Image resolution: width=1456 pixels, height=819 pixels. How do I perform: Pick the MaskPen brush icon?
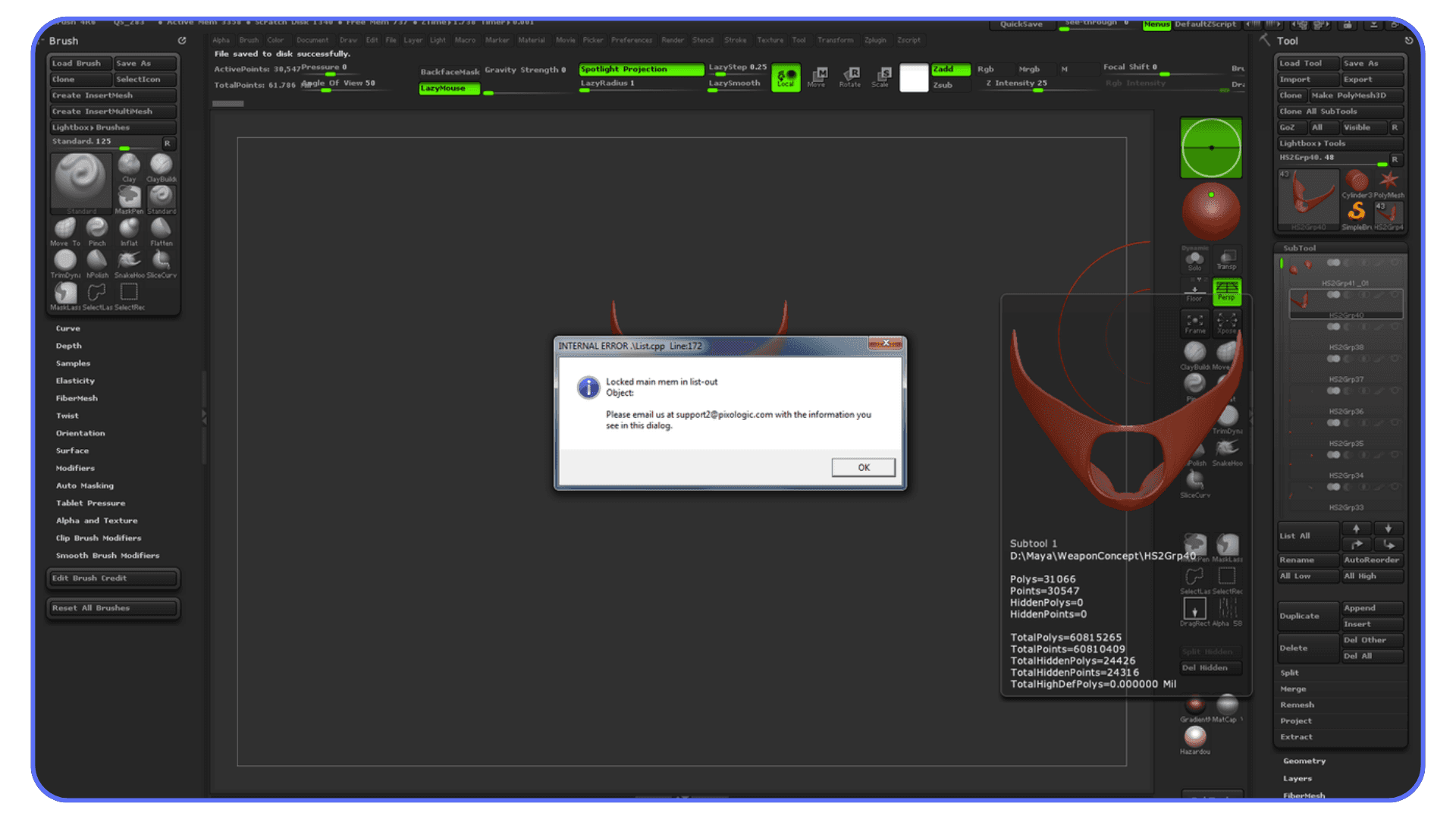(129, 198)
